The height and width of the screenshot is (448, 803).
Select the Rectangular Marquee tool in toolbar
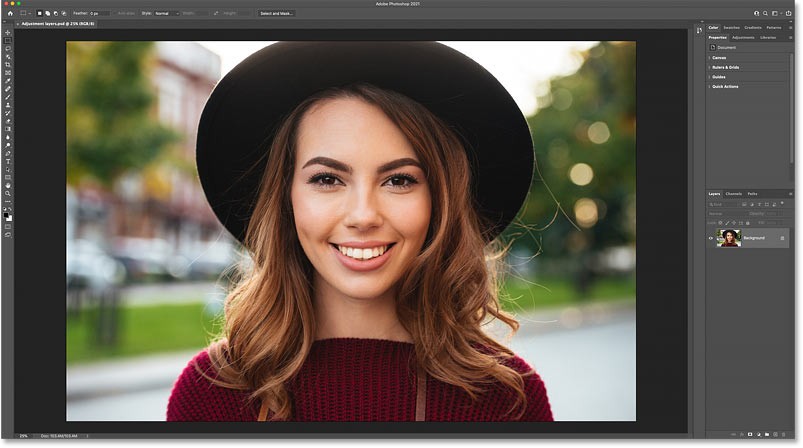pyautogui.click(x=8, y=40)
